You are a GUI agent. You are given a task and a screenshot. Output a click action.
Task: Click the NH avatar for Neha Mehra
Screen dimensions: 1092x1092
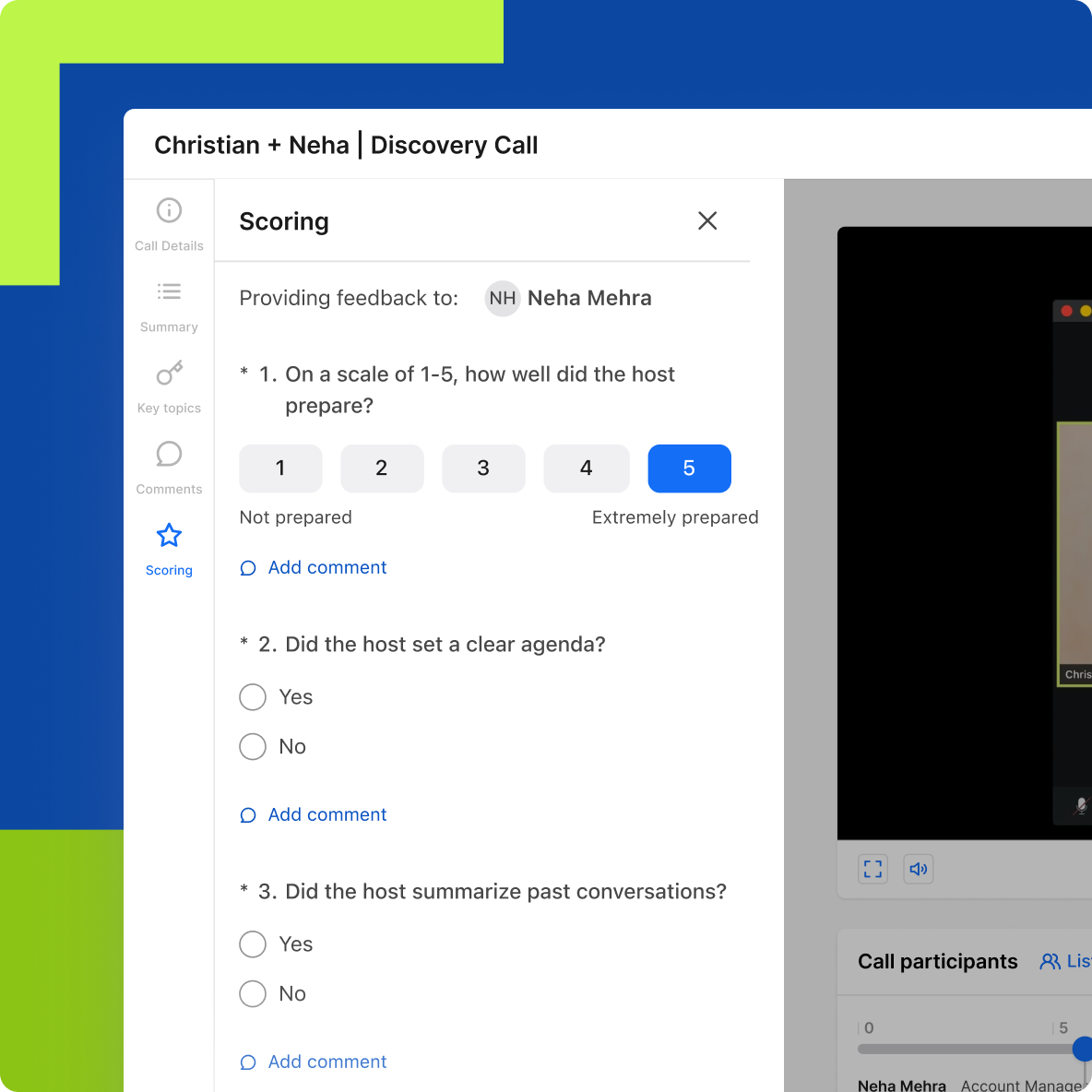click(x=503, y=298)
